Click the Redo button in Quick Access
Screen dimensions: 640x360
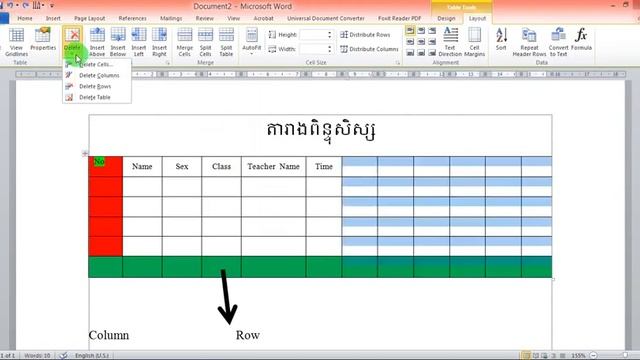[25, 5]
